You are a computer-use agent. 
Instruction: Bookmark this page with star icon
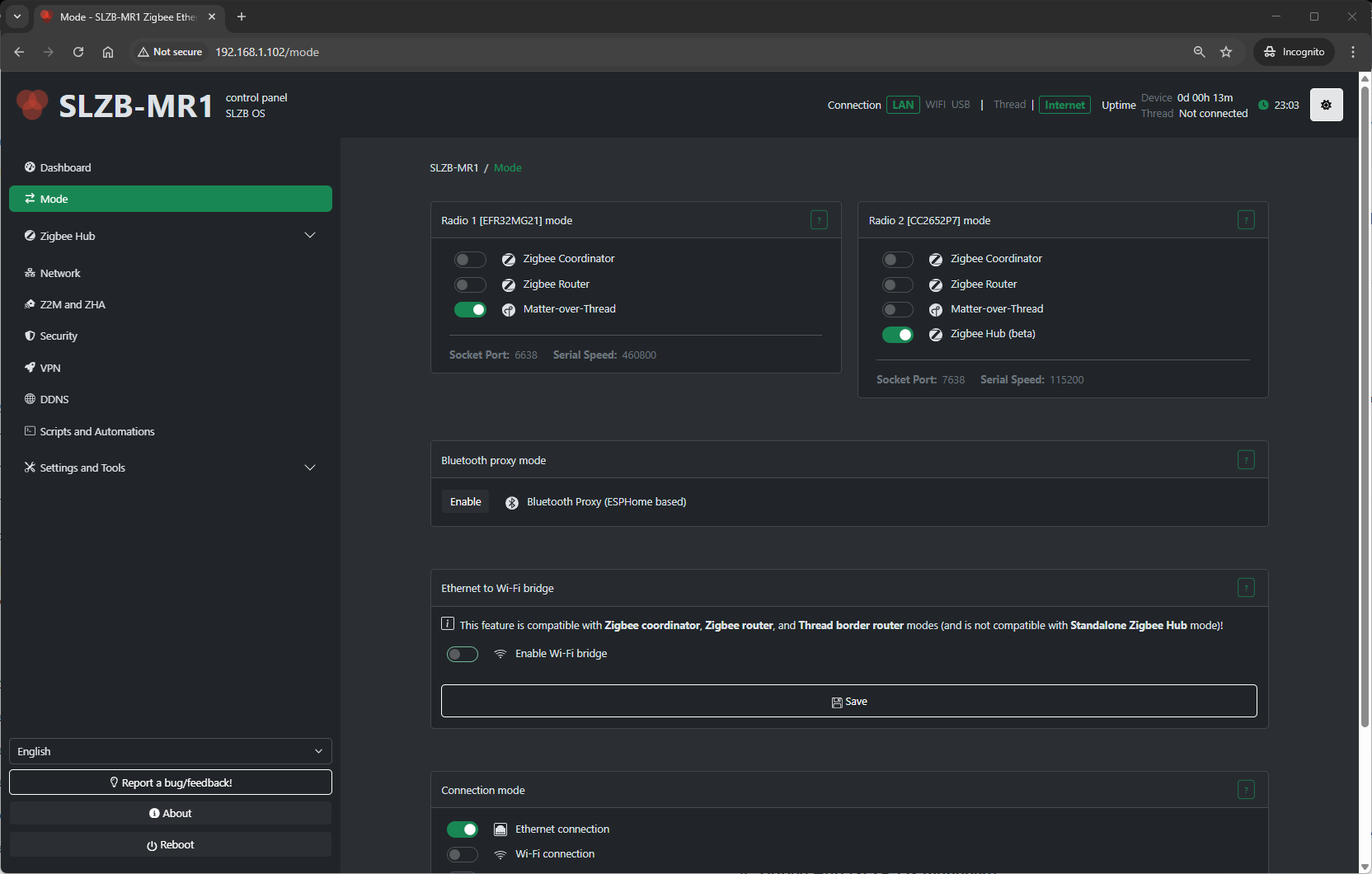(x=1226, y=52)
